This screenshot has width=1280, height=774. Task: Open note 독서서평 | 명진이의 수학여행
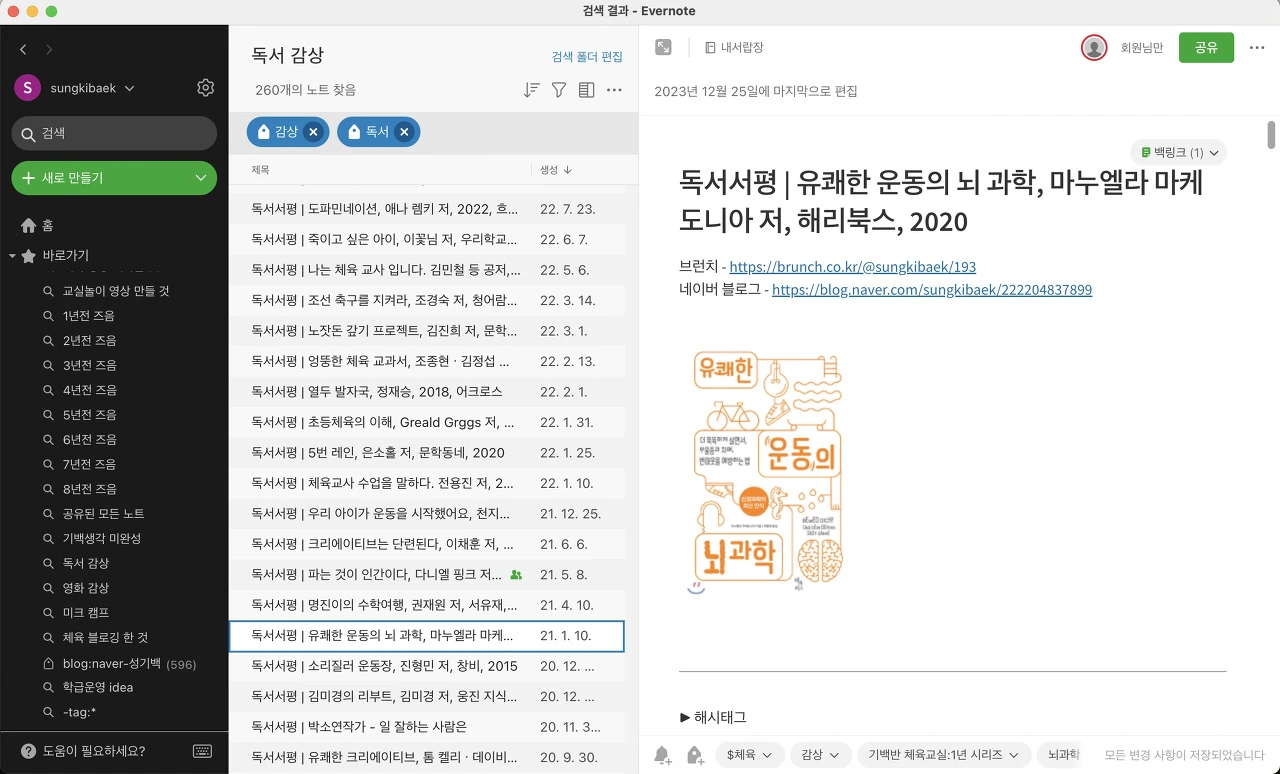(x=427, y=605)
